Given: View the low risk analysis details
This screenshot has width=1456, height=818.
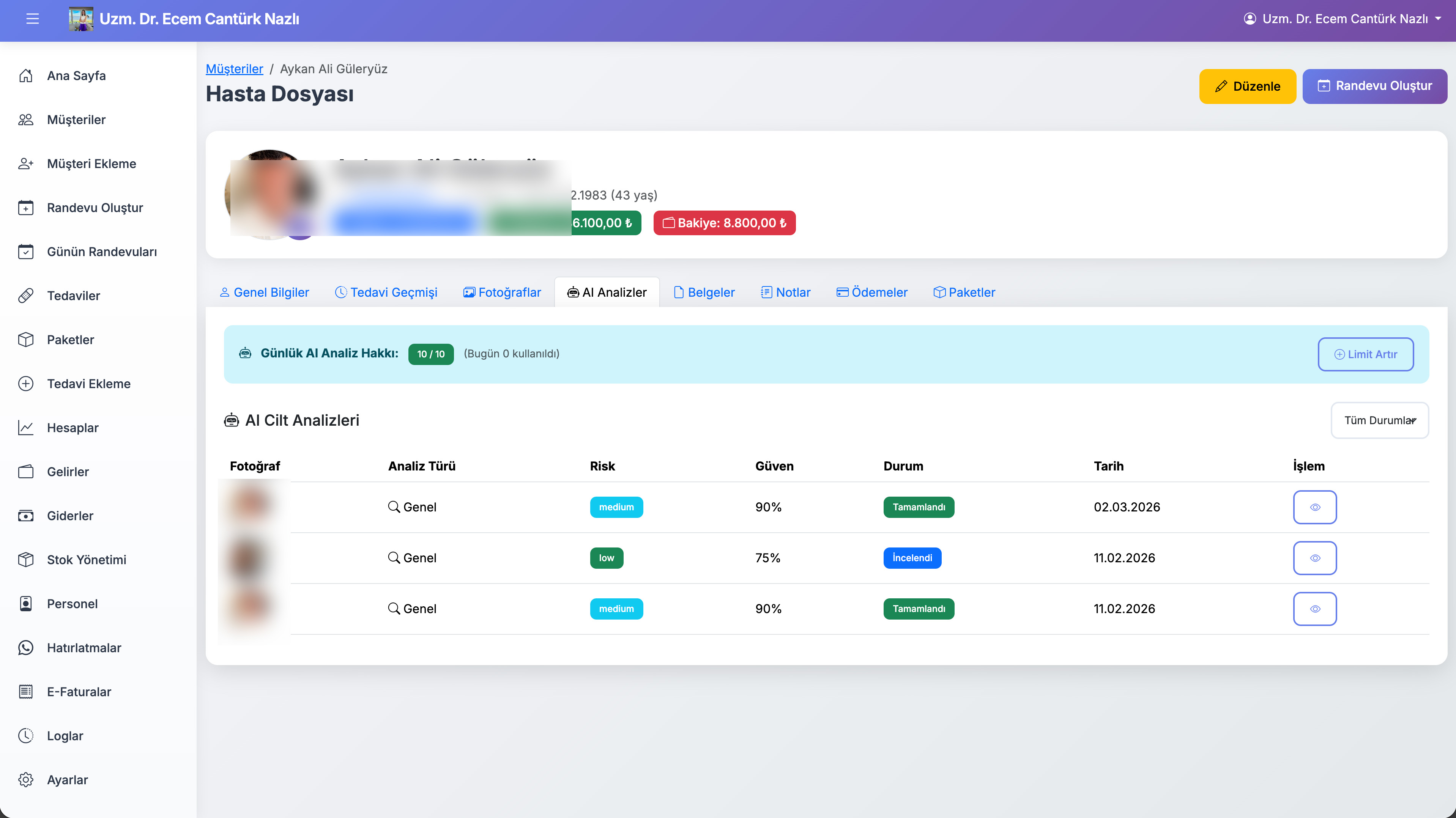Looking at the screenshot, I should [1315, 558].
